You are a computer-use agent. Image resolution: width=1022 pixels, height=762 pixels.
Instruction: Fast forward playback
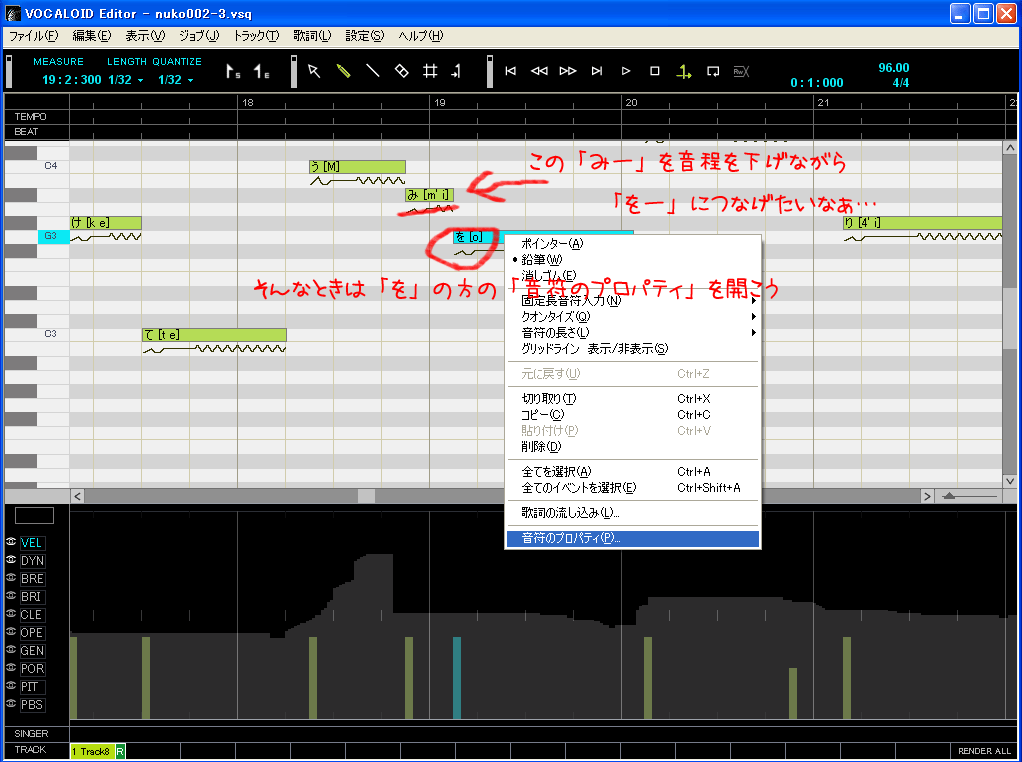[x=568, y=71]
